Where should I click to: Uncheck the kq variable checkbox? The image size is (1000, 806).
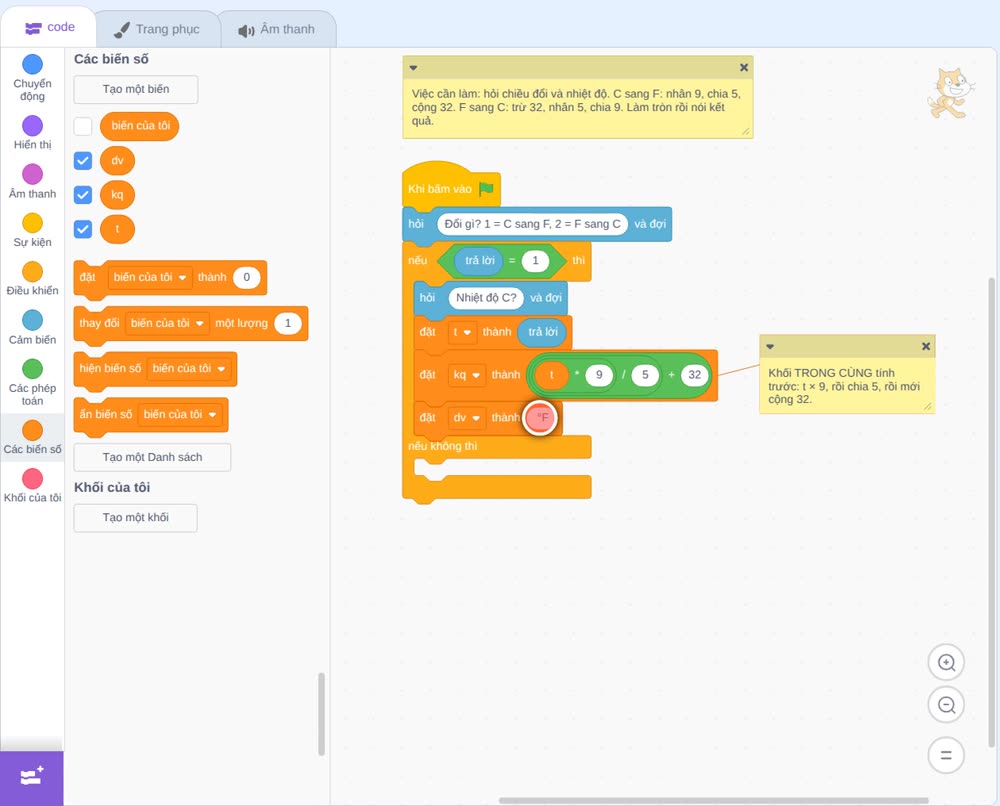[x=83, y=194]
